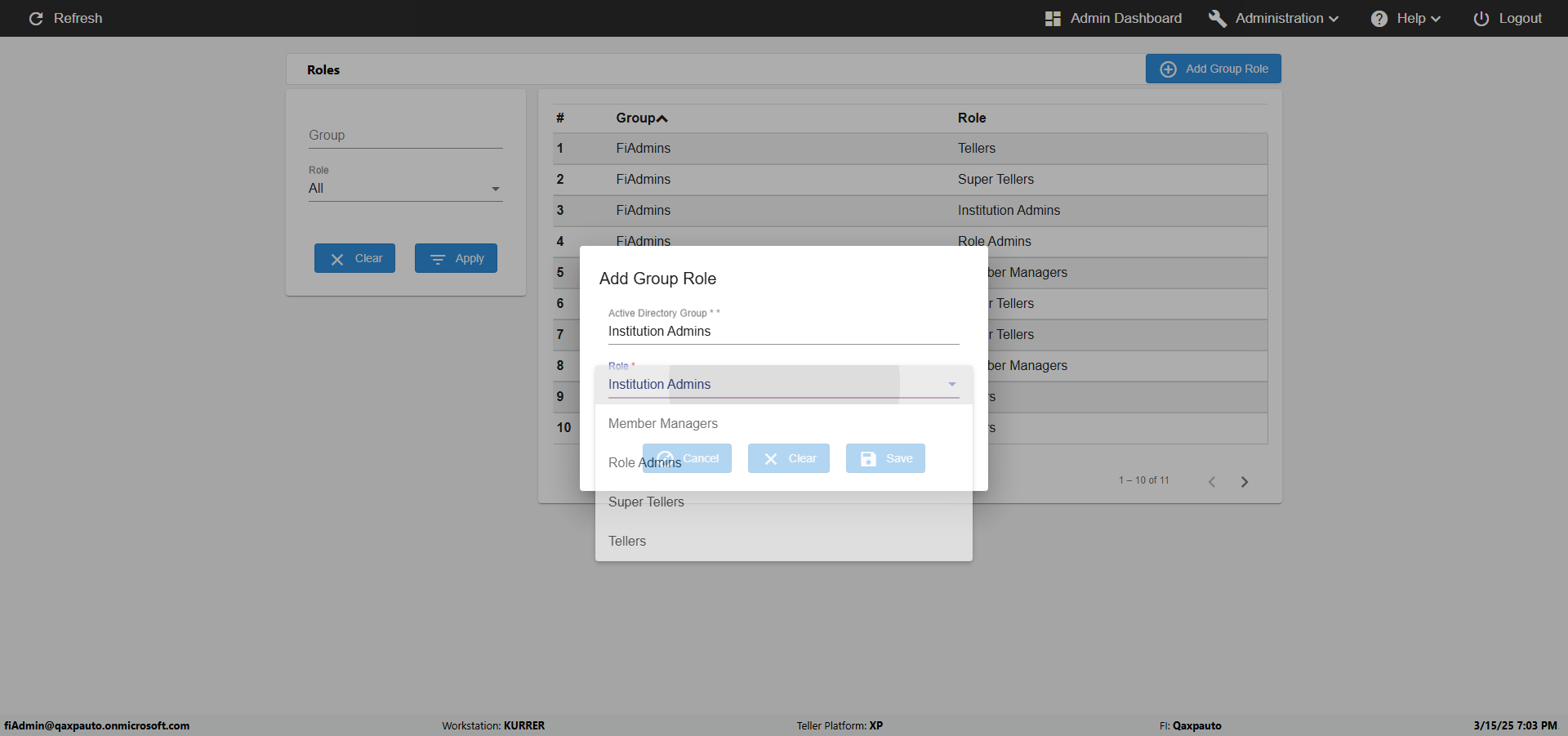Click the Add Group Role dialog title
This screenshot has height=736, width=1568.
[657, 279]
